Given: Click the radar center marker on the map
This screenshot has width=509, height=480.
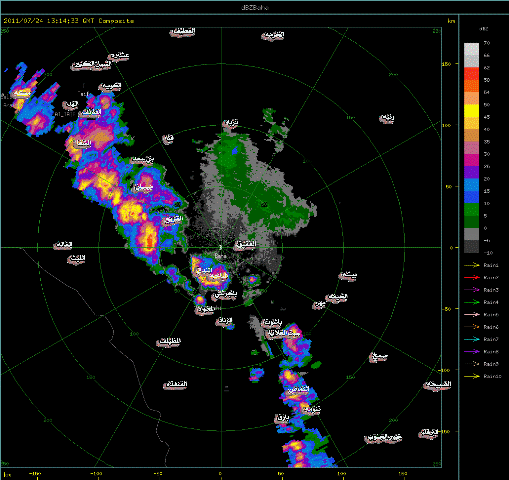Looking at the screenshot, I should coord(220,248).
